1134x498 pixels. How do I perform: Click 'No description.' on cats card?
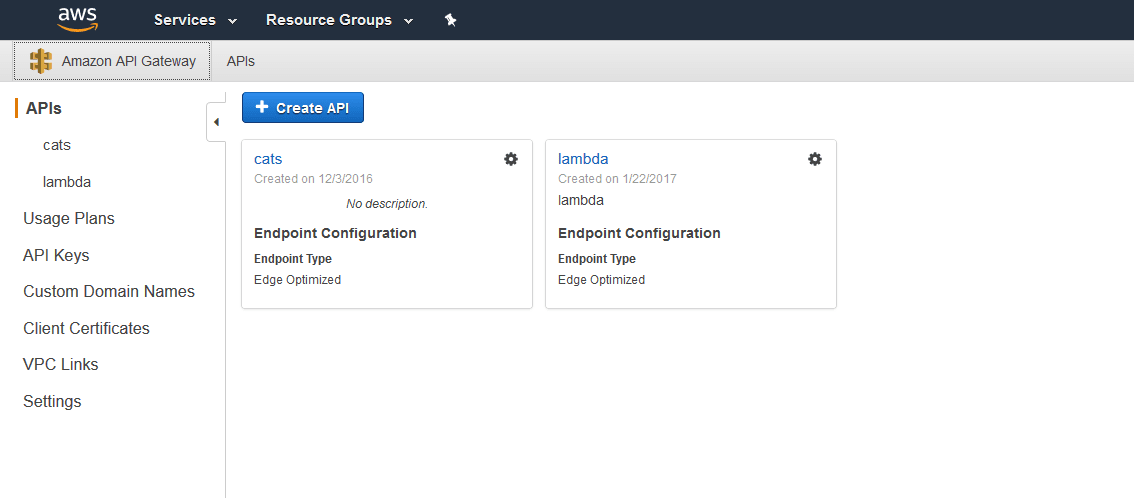387,204
